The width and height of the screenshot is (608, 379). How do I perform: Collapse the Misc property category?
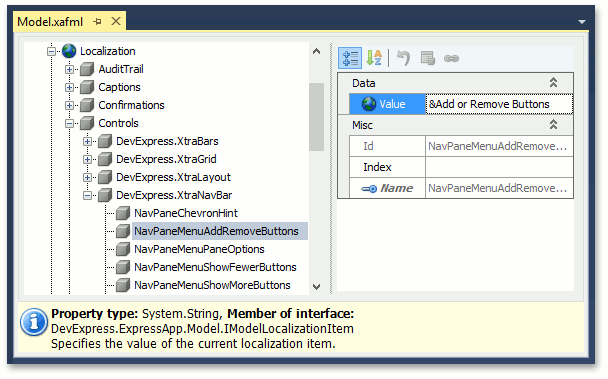(x=553, y=125)
